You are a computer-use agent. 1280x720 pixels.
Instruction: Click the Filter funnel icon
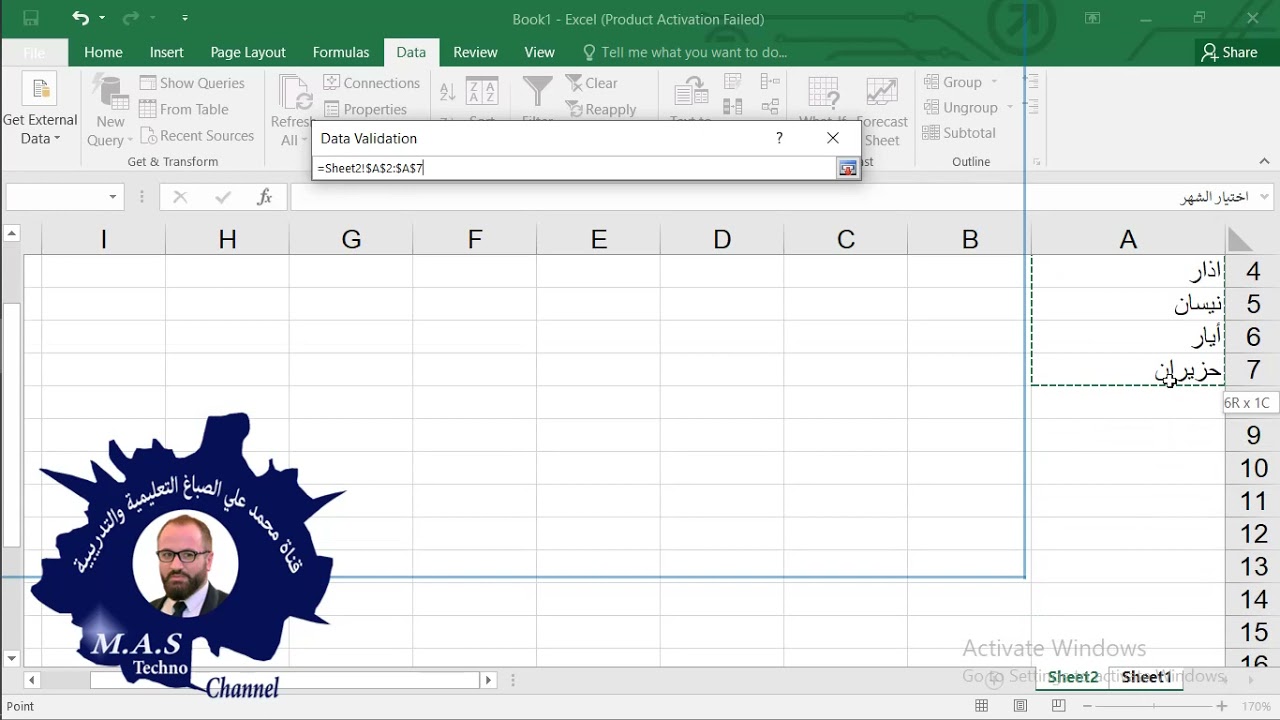[537, 92]
